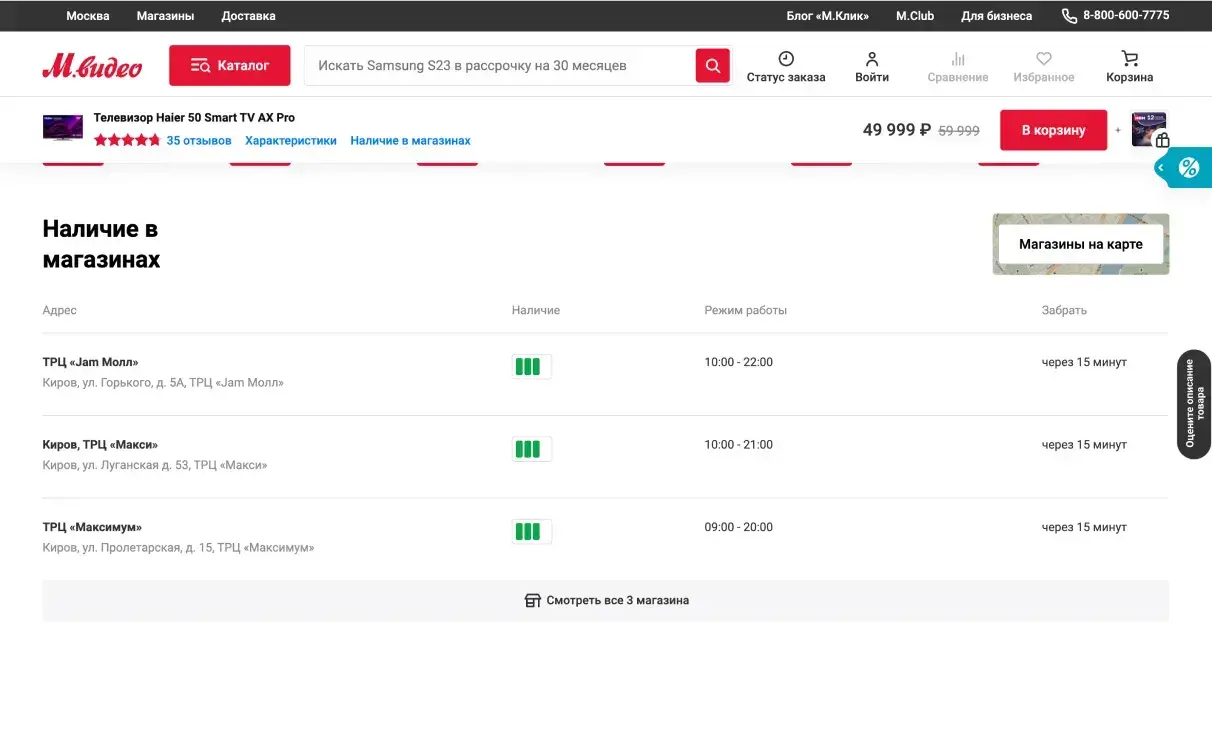Click the M.Видео logo
Screen dimensions: 1212x736
point(92,66)
